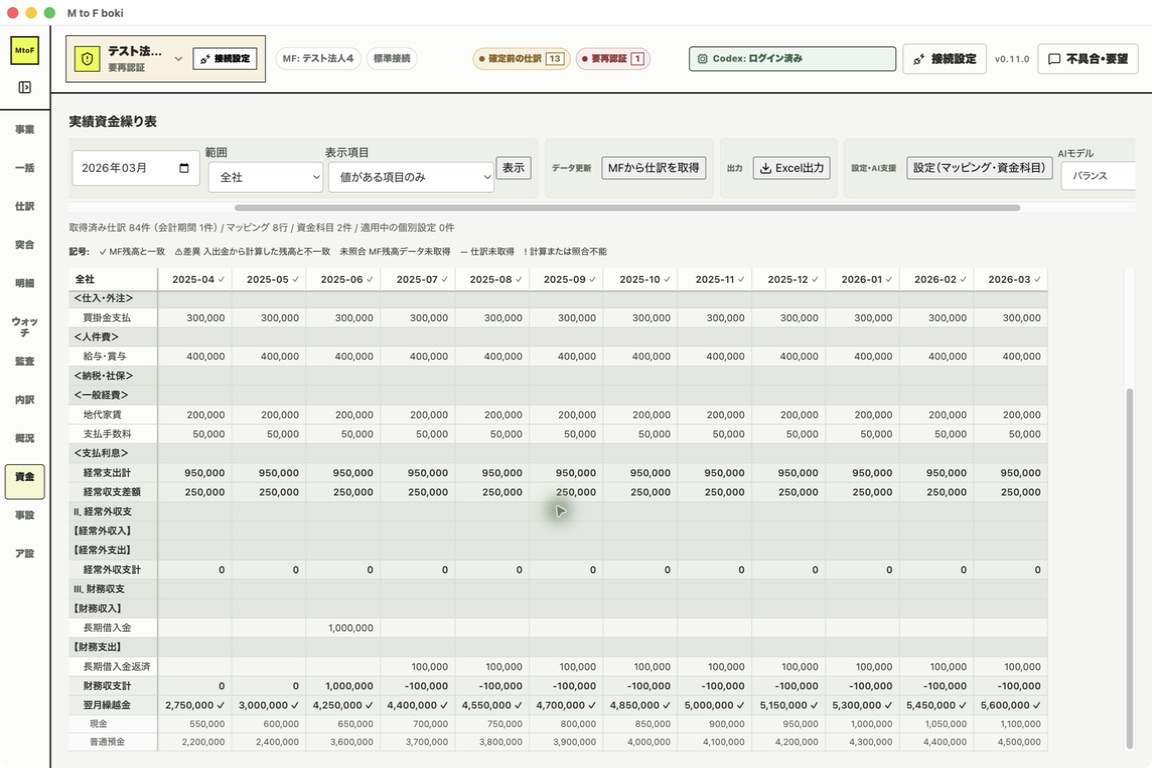Screen dimensions: 1152x768
Task: Select the 長期借入金返済 row label
Action: [117, 667]
